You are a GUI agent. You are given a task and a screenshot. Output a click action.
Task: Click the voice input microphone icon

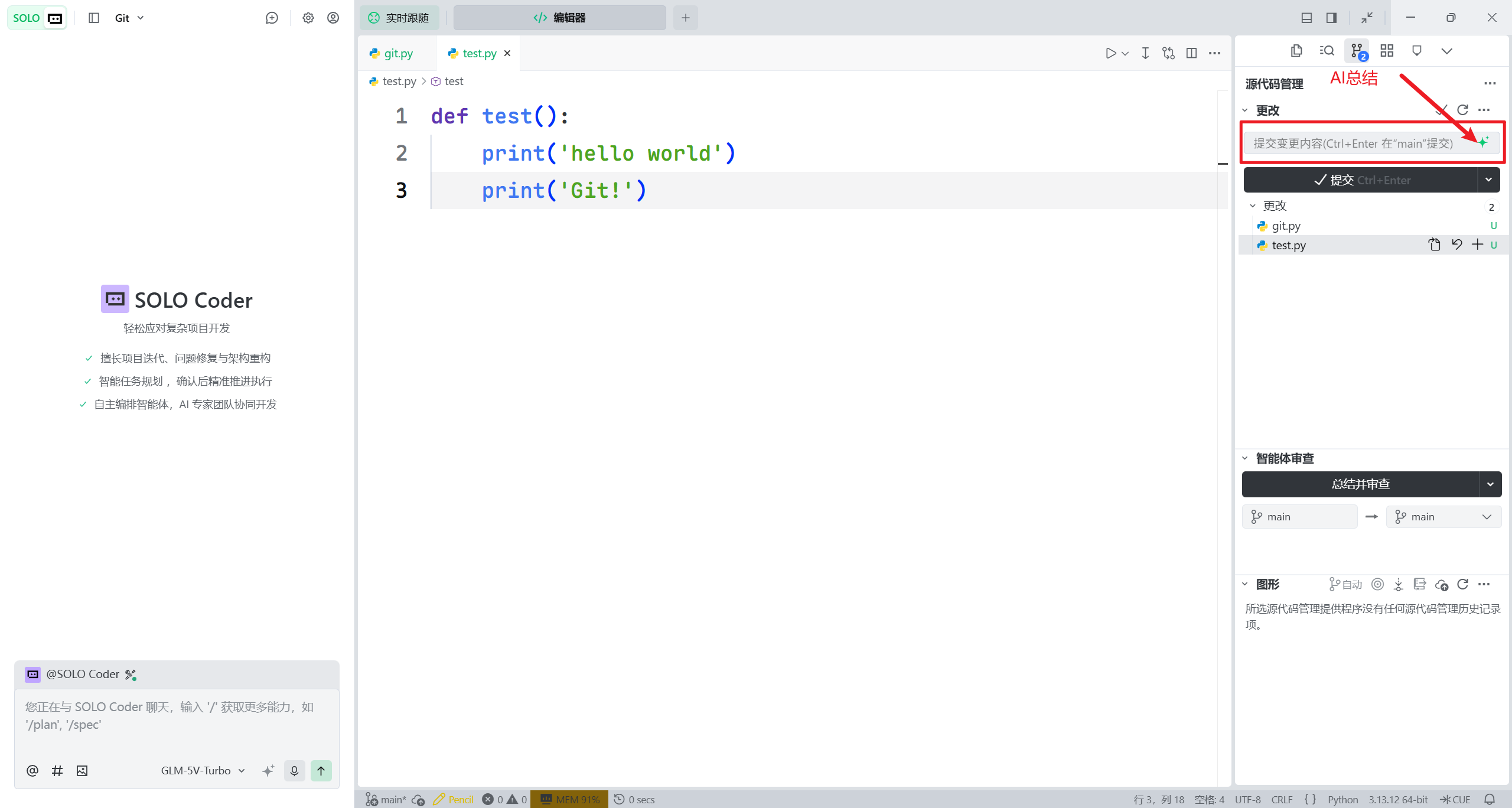[294, 770]
